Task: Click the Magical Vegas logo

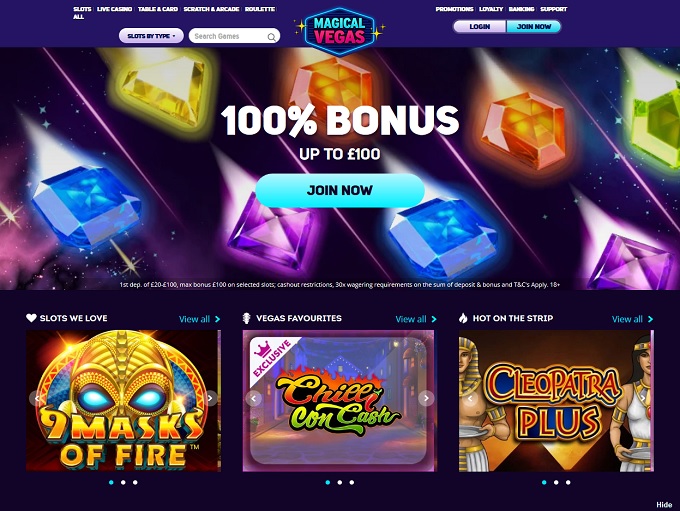Action: (x=340, y=31)
